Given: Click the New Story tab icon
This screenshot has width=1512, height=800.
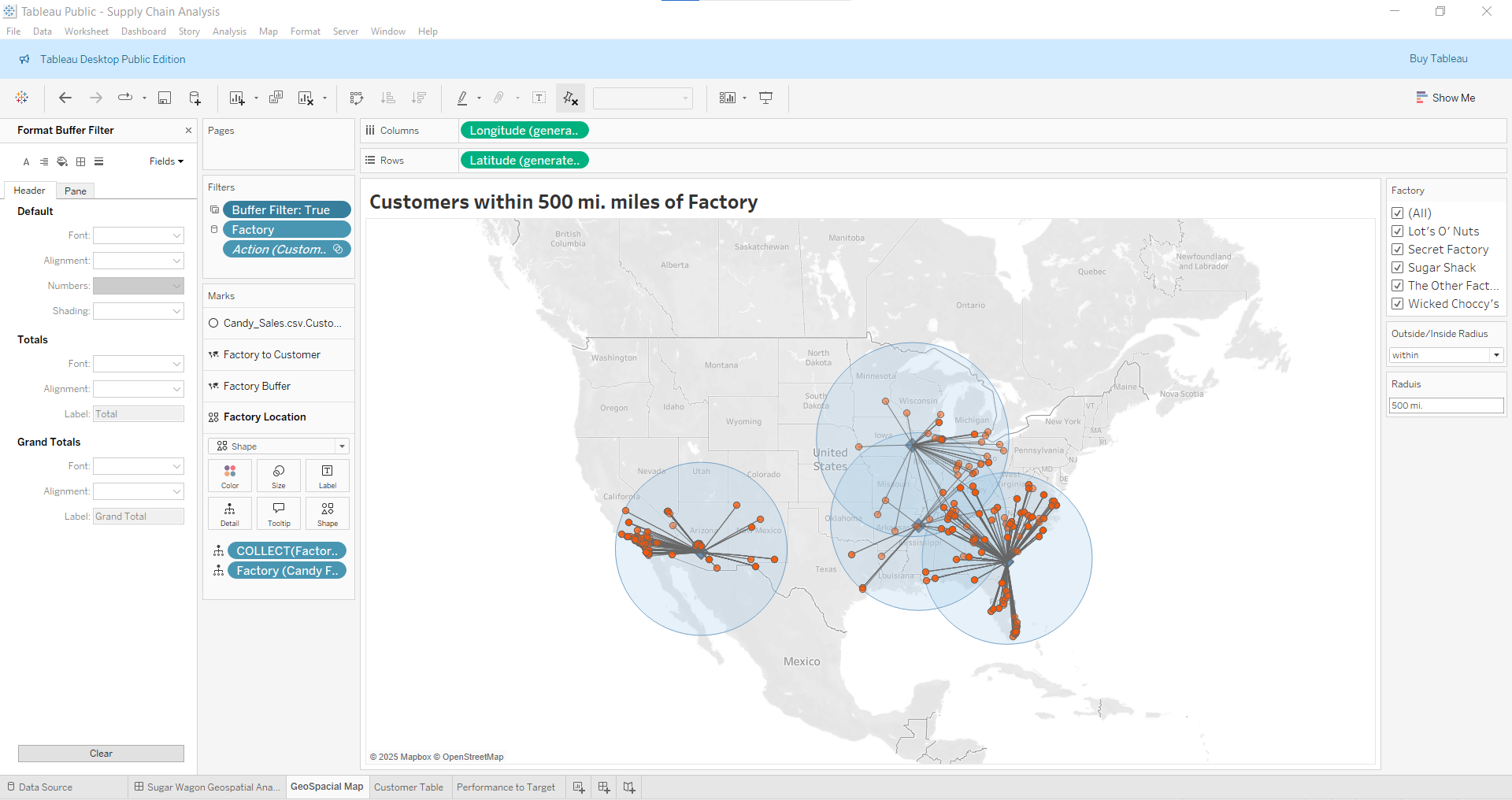Looking at the screenshot, I should [629, 787].
